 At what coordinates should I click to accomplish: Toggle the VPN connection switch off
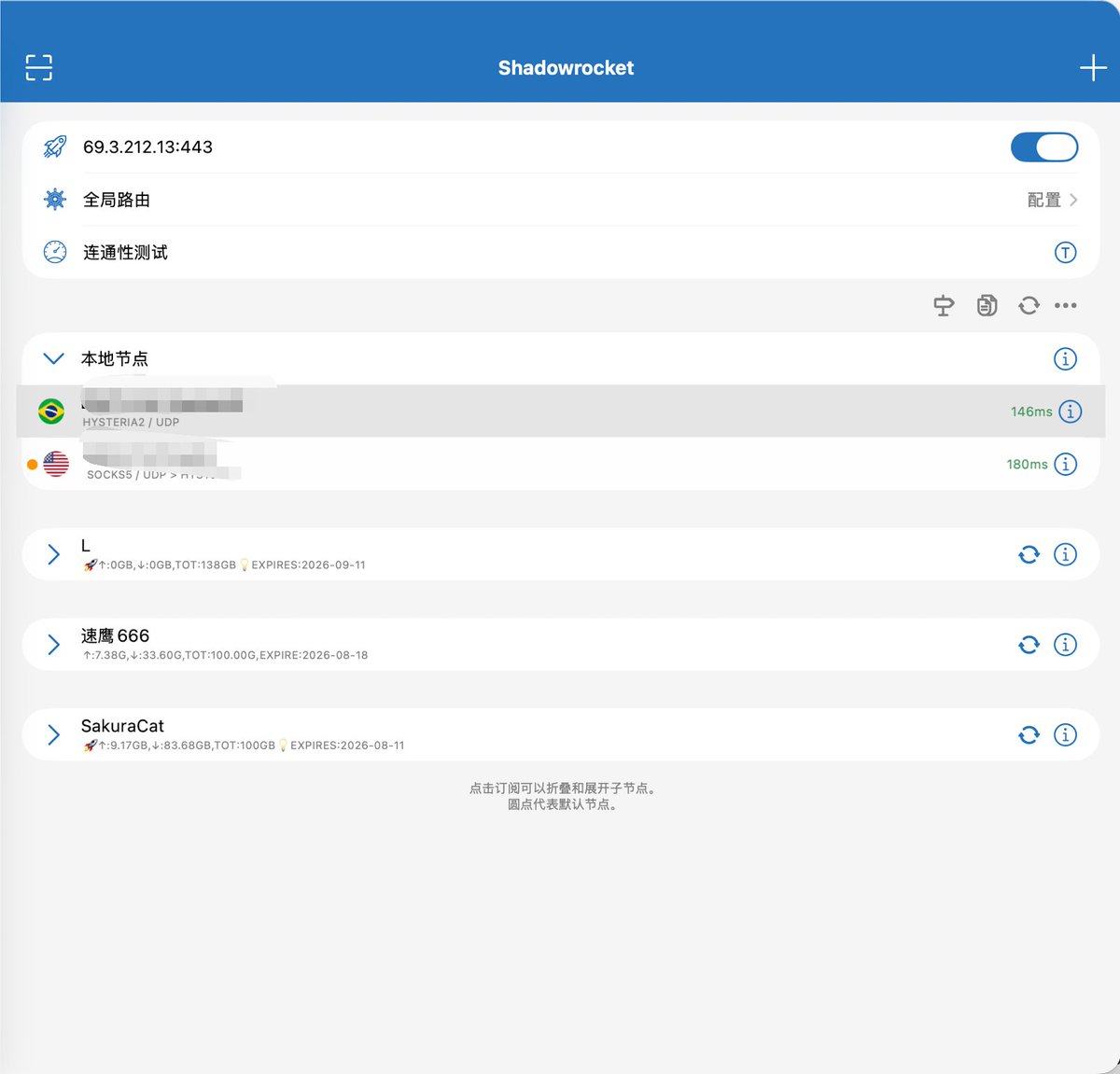click(x=1044, y=146)
